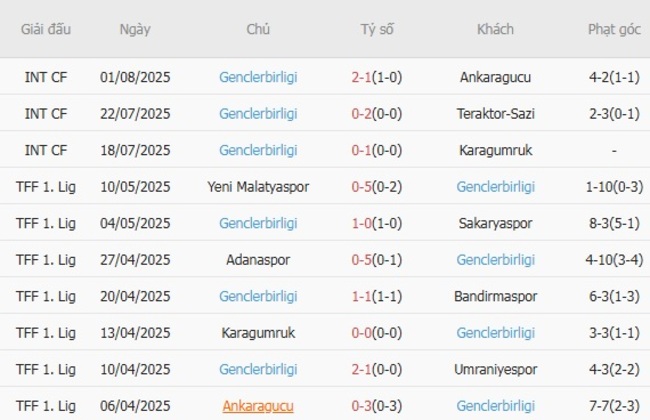650x420 pixels.
Task: Select the 22/07/2025 date cell
Action: tap(135, 113)
